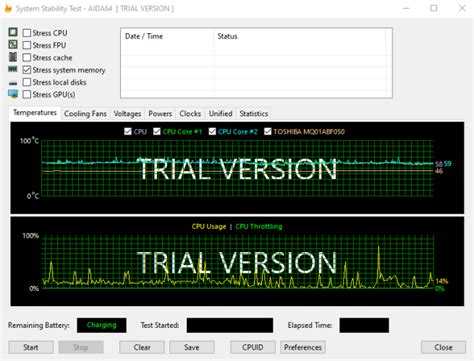Viewport: 474px width, 361px height.
Task: Open the Voltages tab
Action: coord(127,114)
